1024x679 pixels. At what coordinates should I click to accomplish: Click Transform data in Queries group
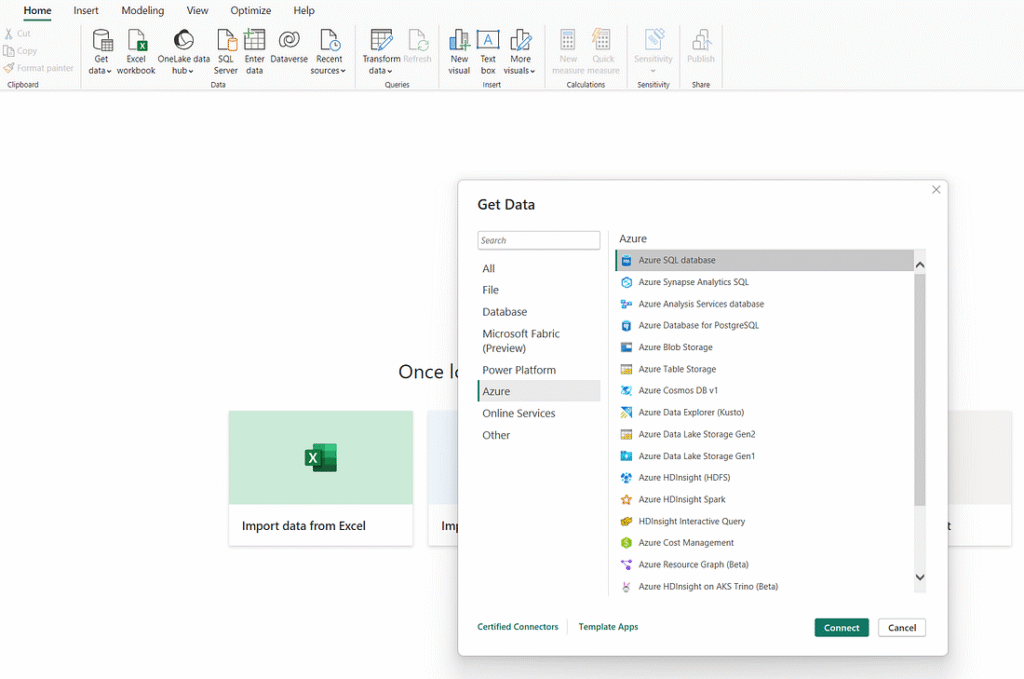pyautogui.click(x=381, y=51)
